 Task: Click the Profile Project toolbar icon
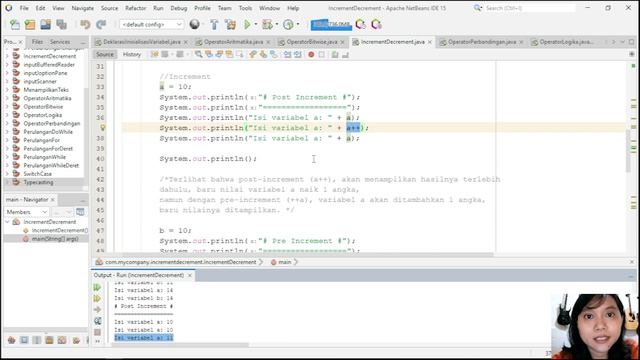point(288,24)
